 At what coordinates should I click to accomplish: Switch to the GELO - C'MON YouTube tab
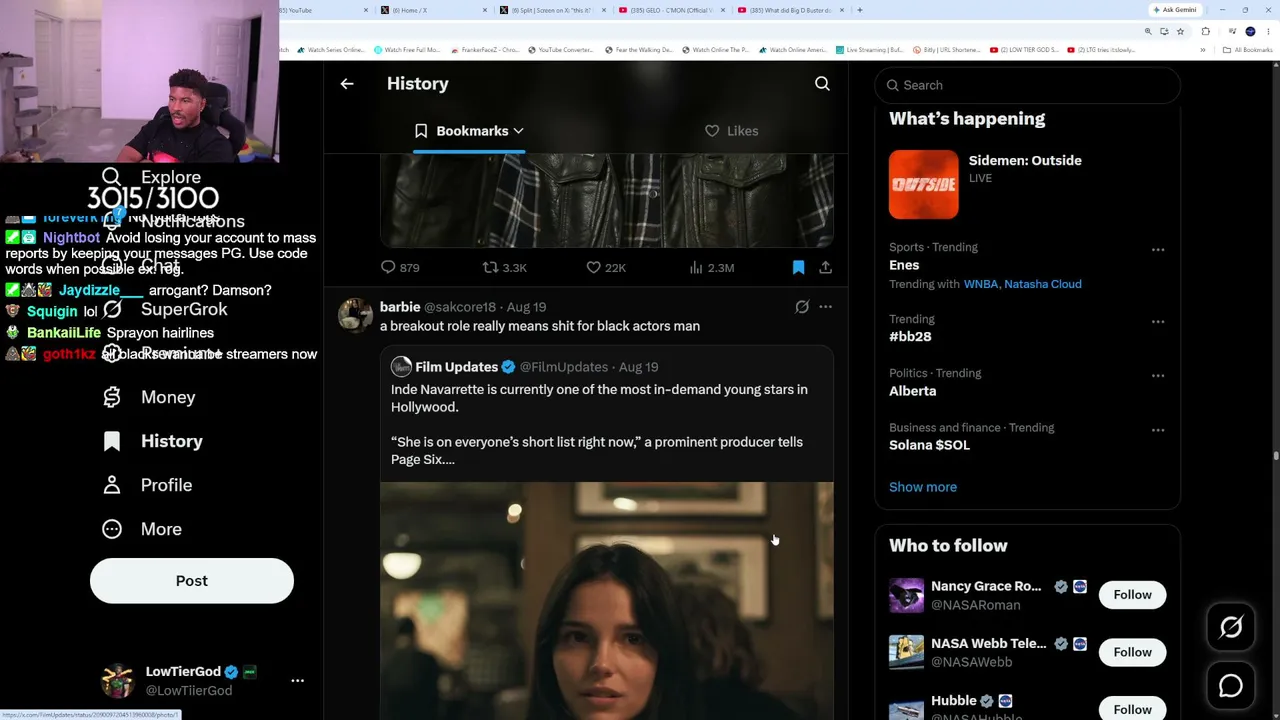pos(672,10)
